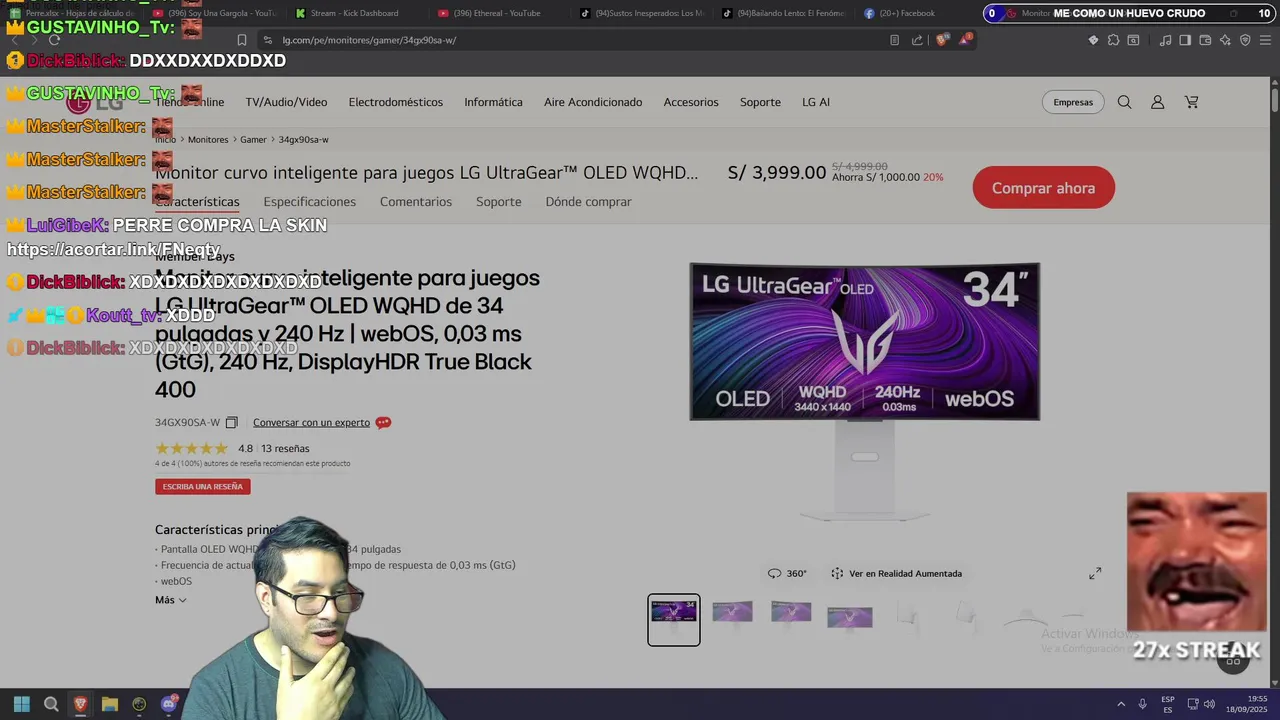Screen dimensions: 1280x720
Task: Copy model number 34GX90SA-W icon
Action: coord(232,422)
